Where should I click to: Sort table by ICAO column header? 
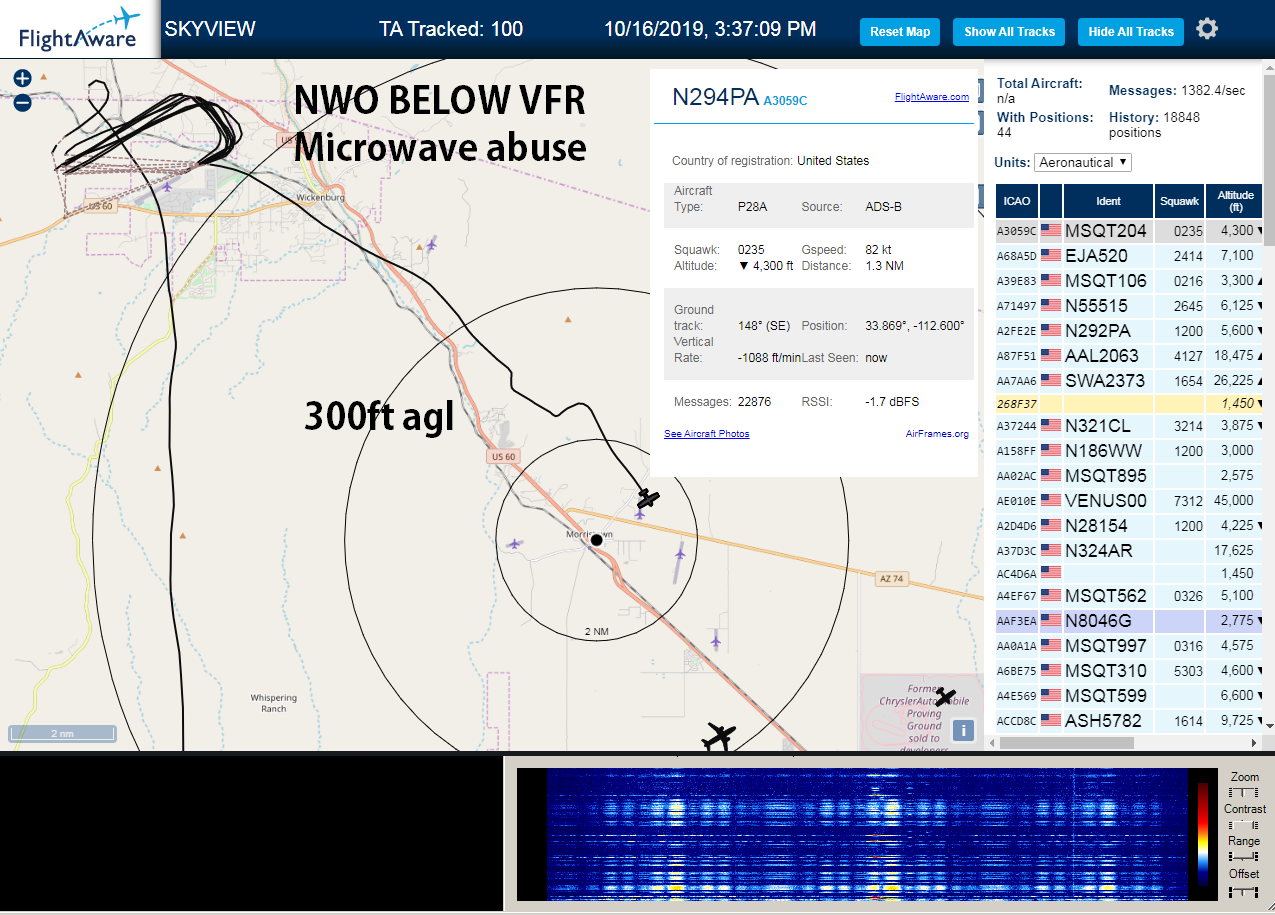(x=1016, y=201)
